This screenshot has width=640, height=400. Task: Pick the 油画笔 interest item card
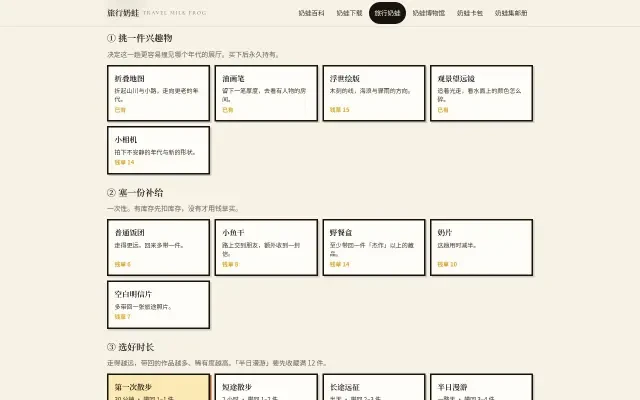click(x=266, y=93)
